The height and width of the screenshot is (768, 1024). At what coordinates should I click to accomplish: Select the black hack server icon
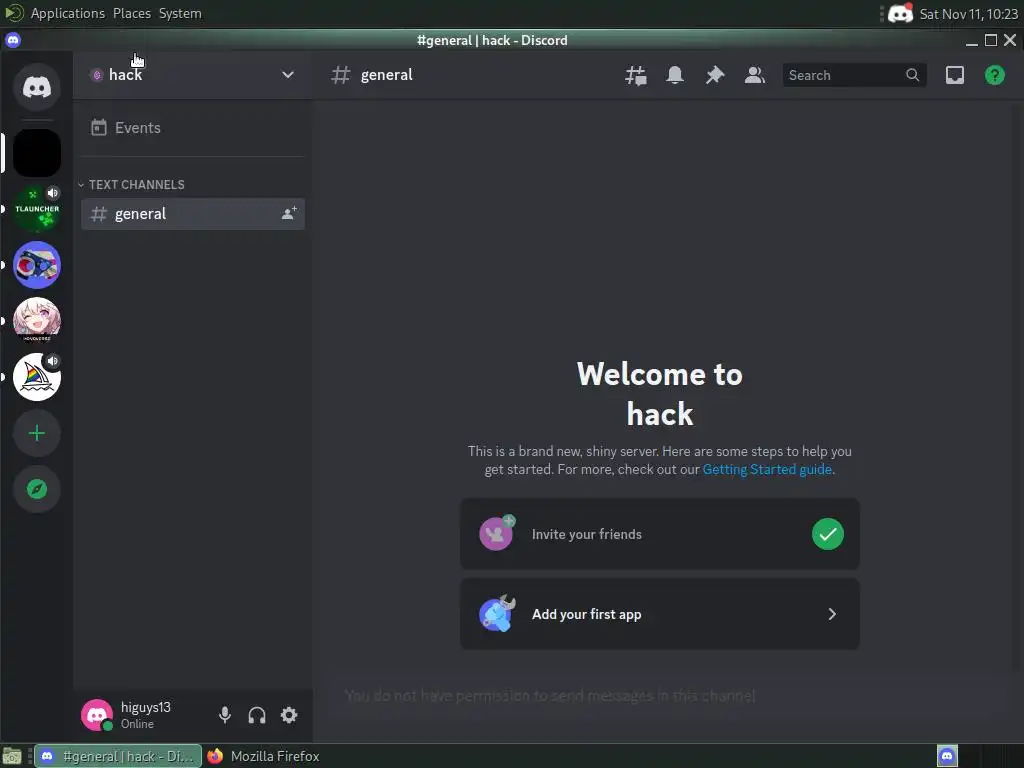pos(37,153)
